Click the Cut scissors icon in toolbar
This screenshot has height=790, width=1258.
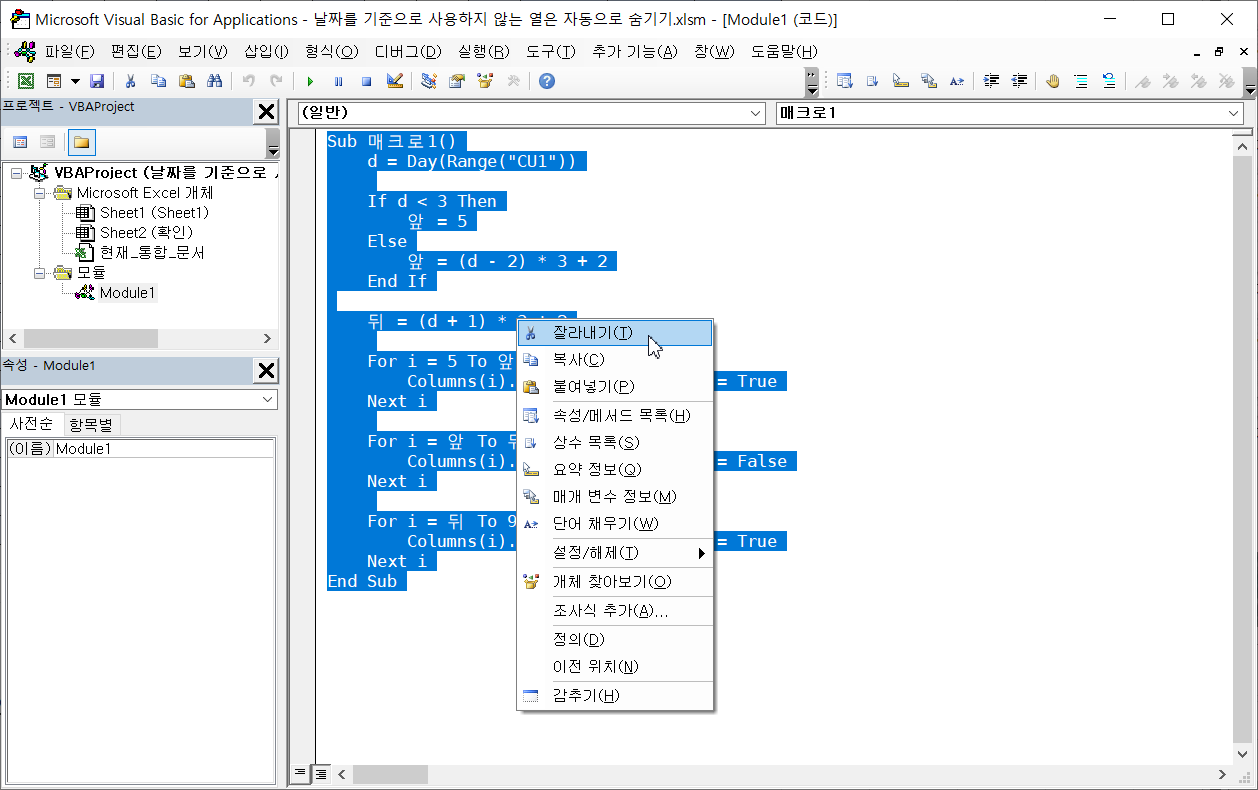[x=130, y=81]
